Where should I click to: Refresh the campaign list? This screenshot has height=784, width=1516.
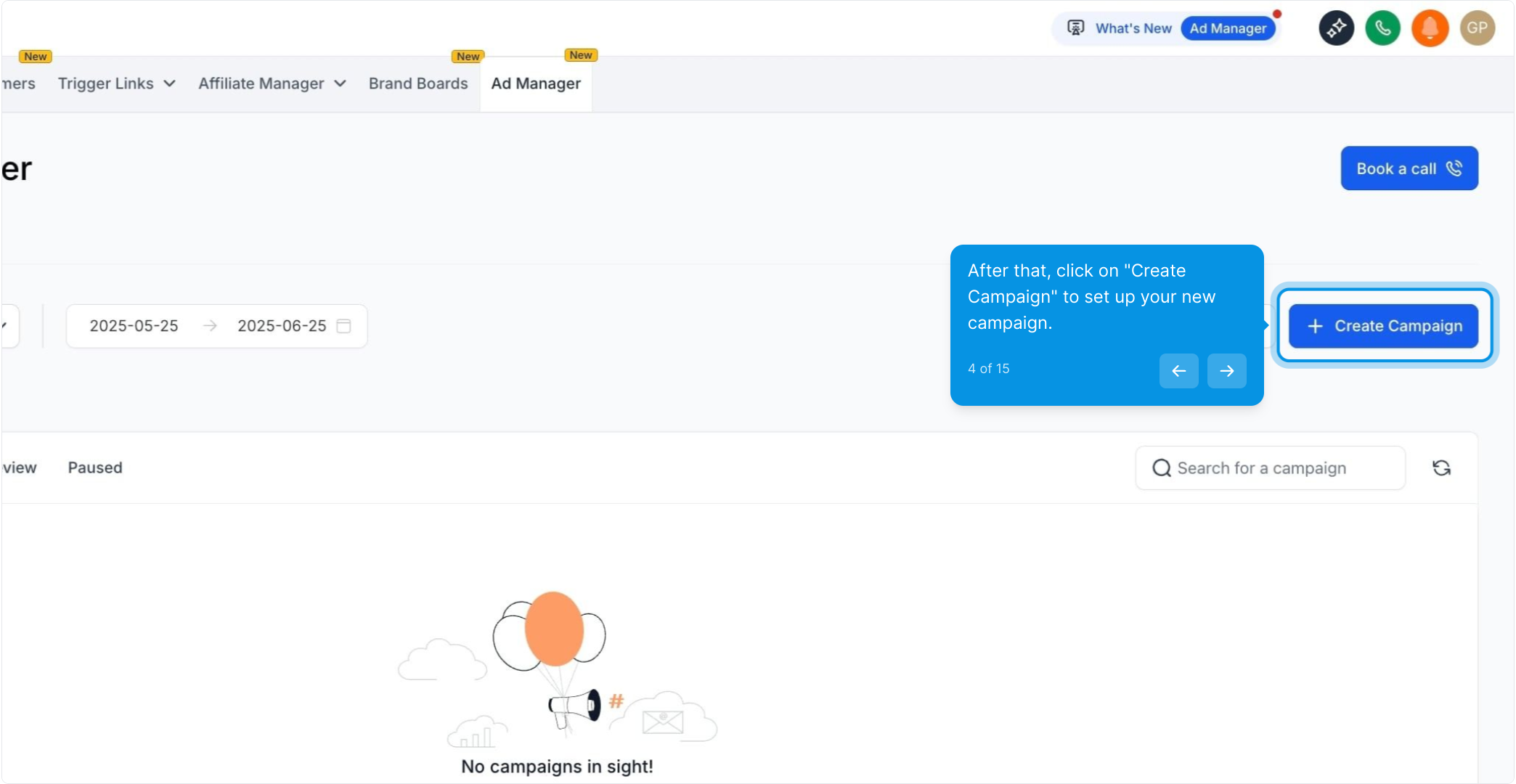[1441, 468]
